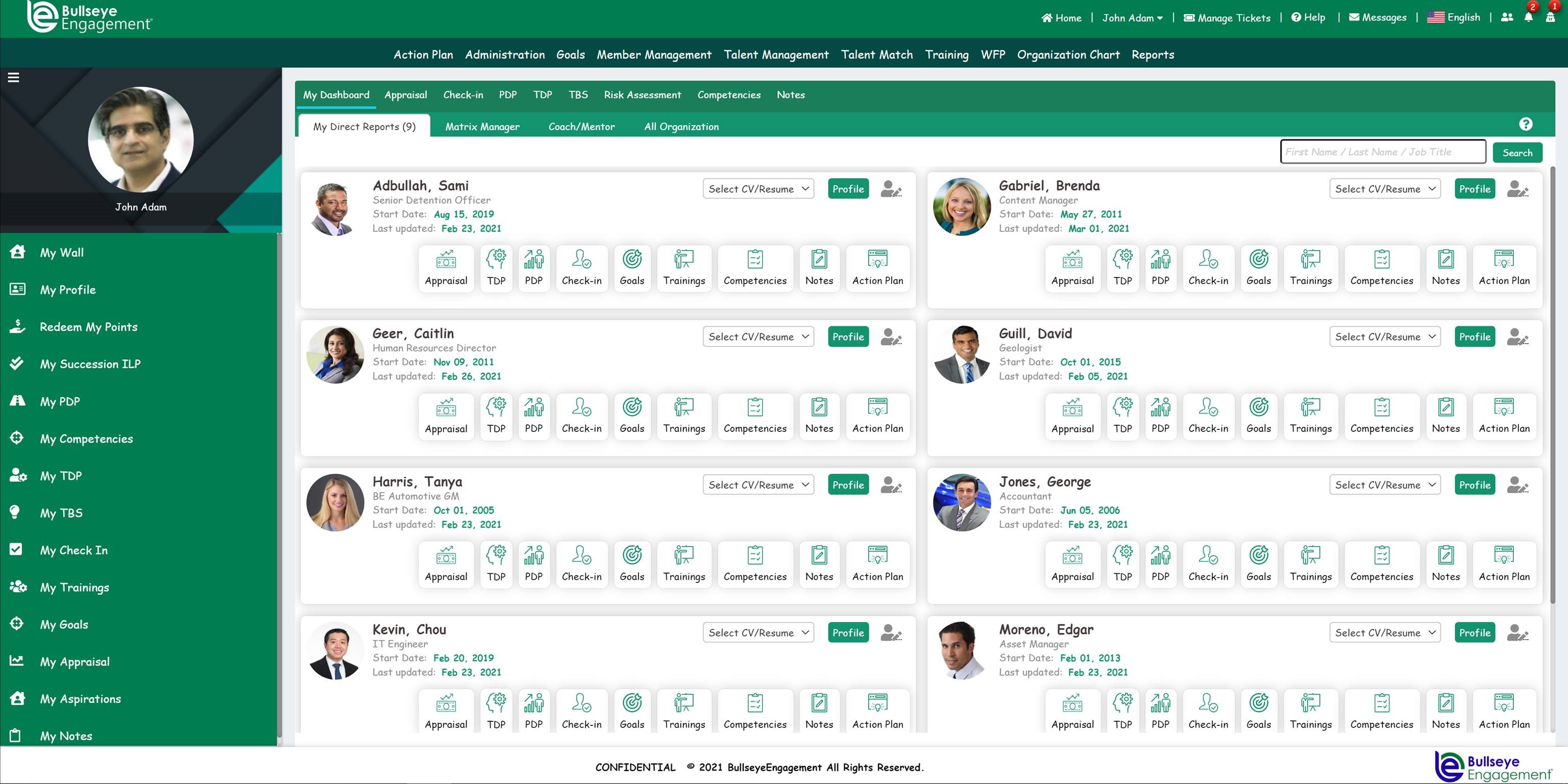Screen dimensions: 1568x784
Task: Open Appraisal icon for Adbullah, Sami
Action: pos(446,268)
